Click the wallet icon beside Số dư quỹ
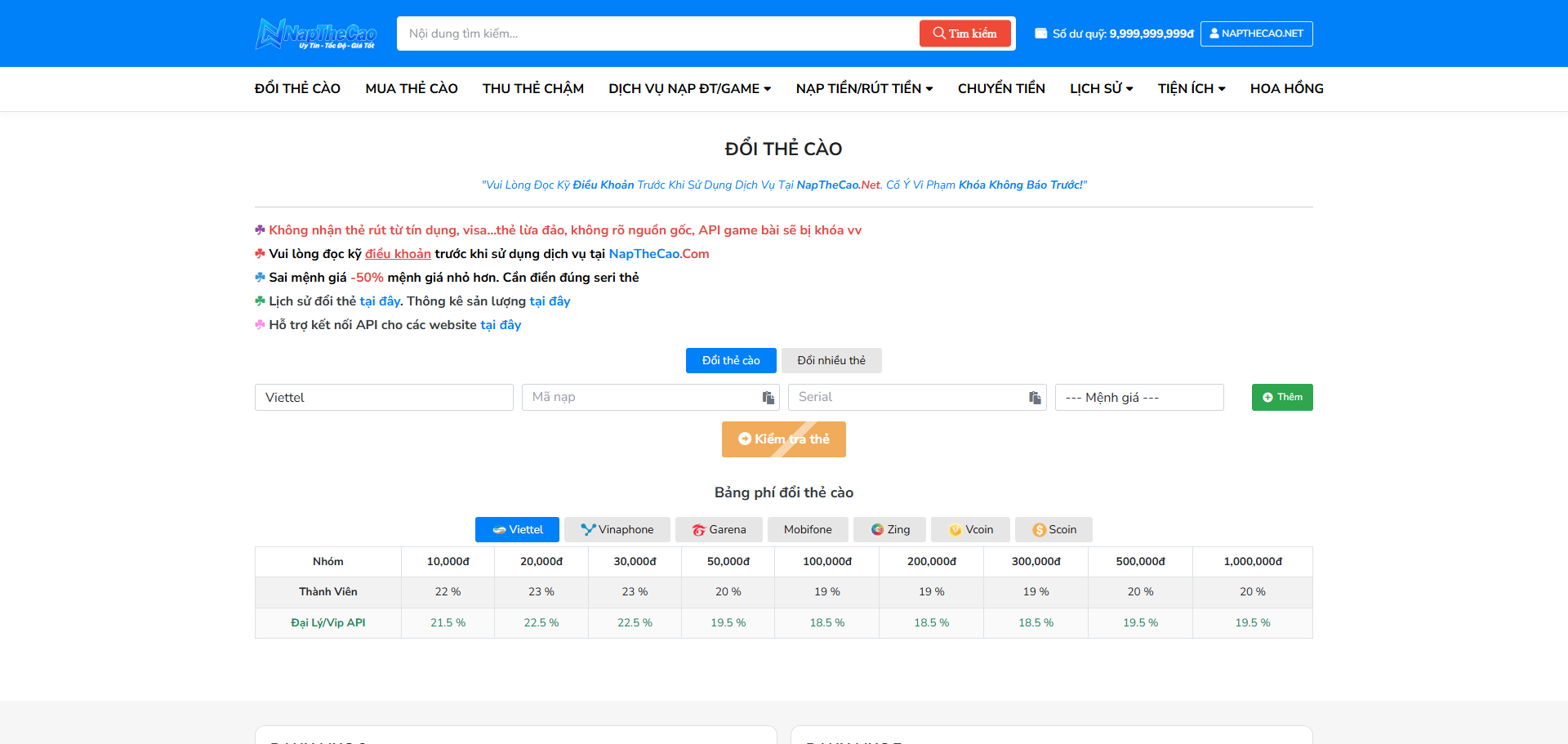Viewport: 1568px width, 744px height. 1040,33
